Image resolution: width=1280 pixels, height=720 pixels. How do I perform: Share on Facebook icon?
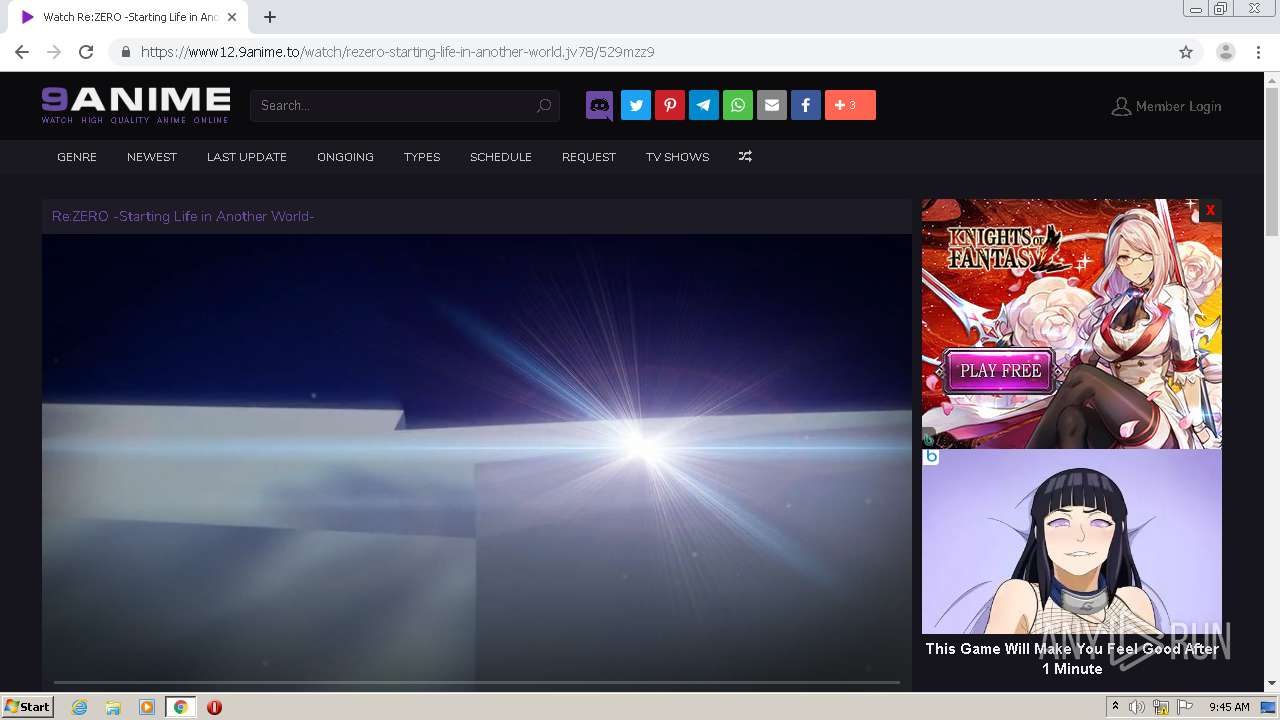(806, 105)
